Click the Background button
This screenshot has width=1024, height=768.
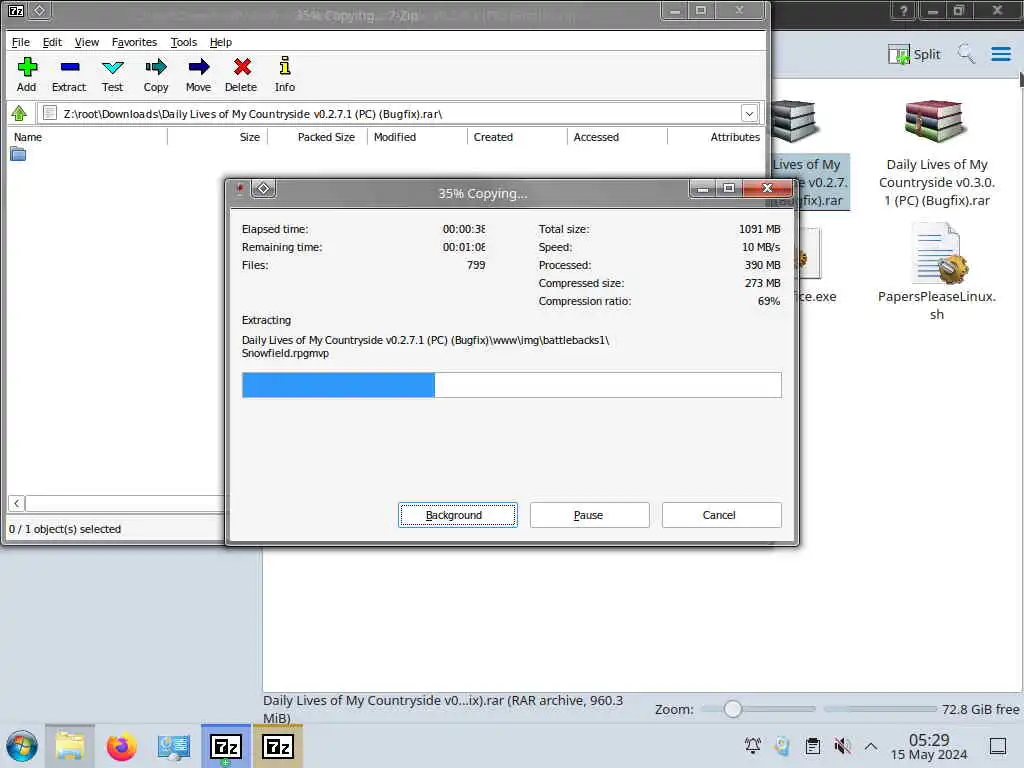tap(458, 515)
